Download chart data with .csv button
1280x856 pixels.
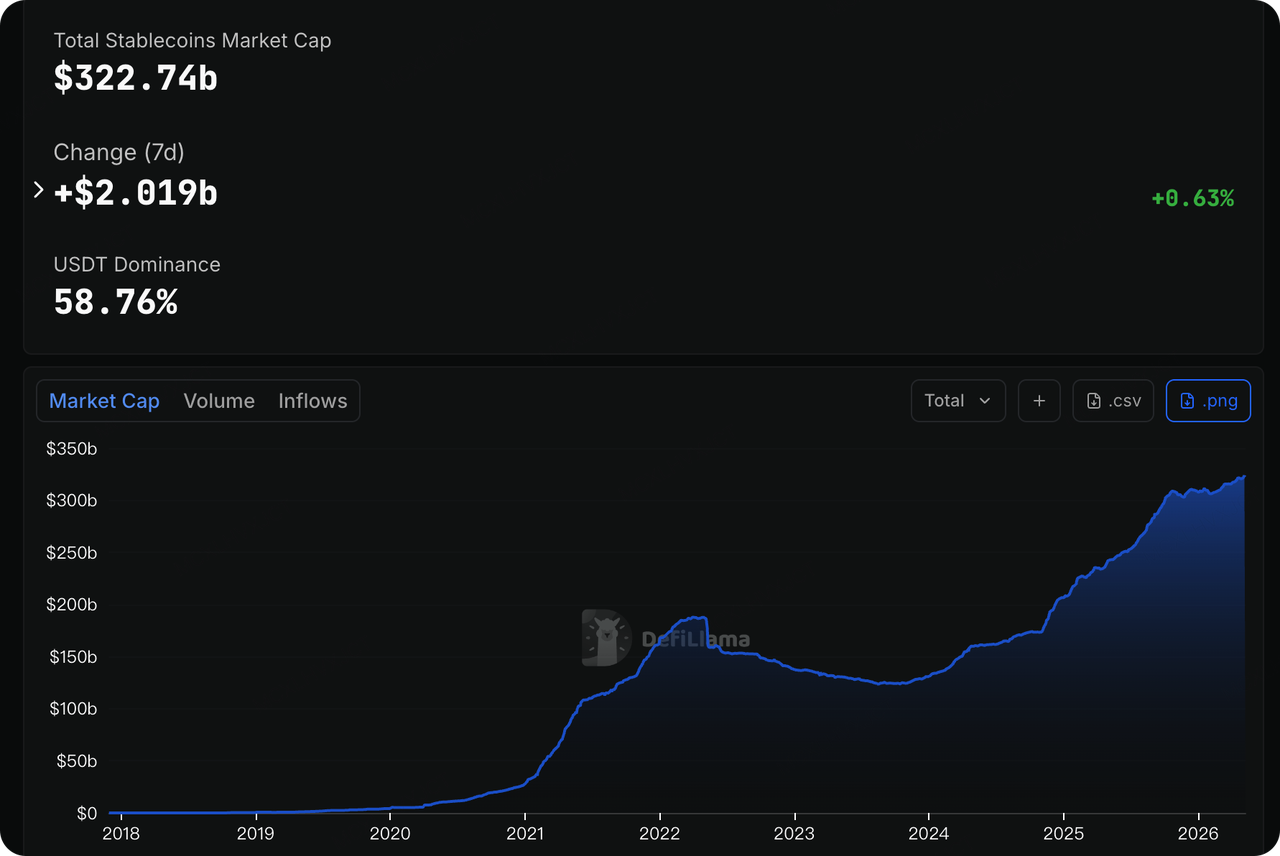(1113, 401)
